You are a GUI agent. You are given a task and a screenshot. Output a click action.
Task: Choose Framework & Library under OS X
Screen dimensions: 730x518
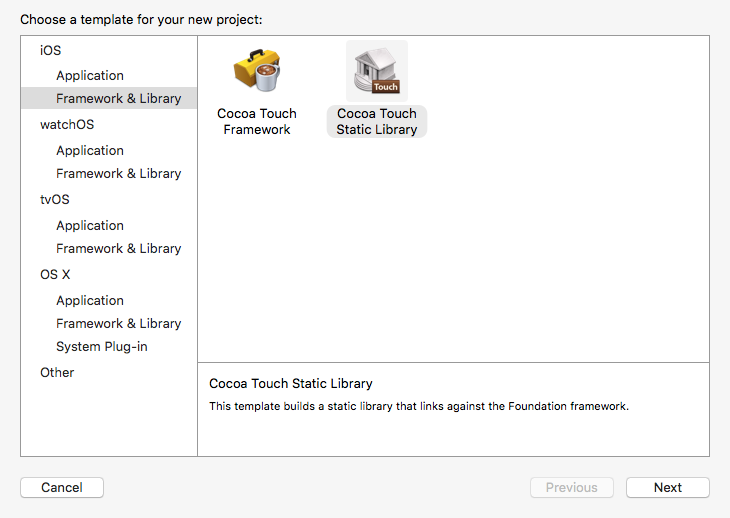[118, 323]
